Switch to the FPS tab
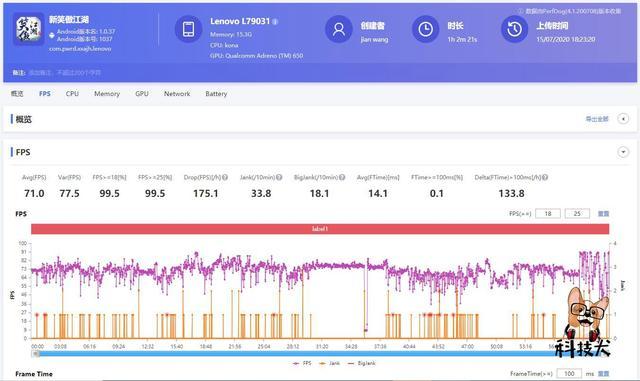Viewport: 640px width, 381px height. (x=45, y=94)
